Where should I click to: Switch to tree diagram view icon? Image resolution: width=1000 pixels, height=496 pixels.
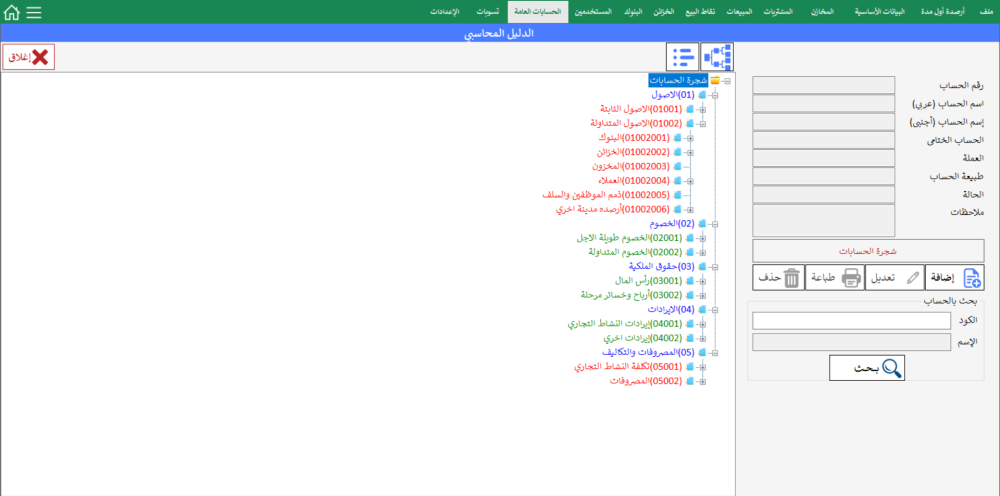(x=717, y=57)
